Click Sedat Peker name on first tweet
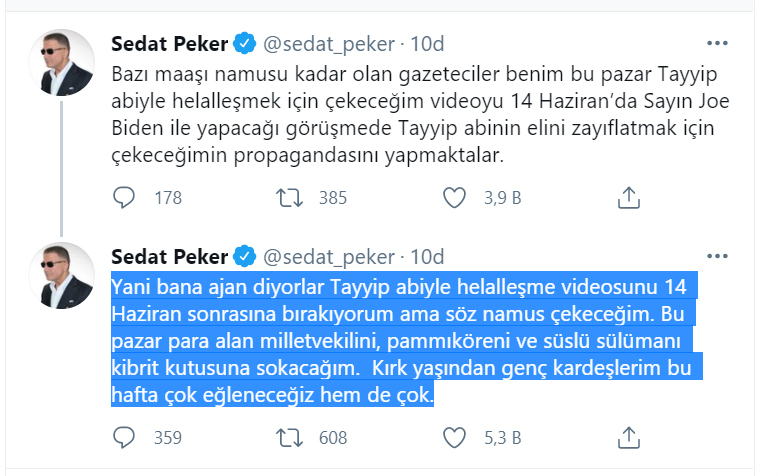Viewport: 778px width, 476px height. point(169,44)
